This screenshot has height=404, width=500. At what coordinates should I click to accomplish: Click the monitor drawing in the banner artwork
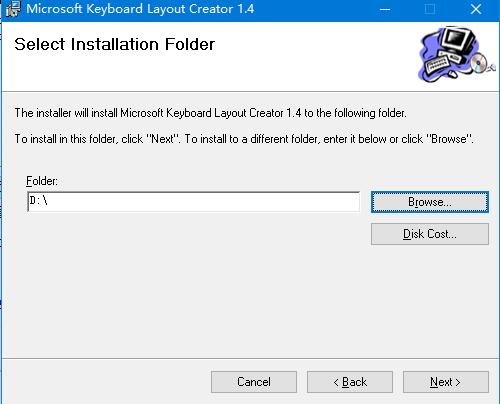pos(458,39)
